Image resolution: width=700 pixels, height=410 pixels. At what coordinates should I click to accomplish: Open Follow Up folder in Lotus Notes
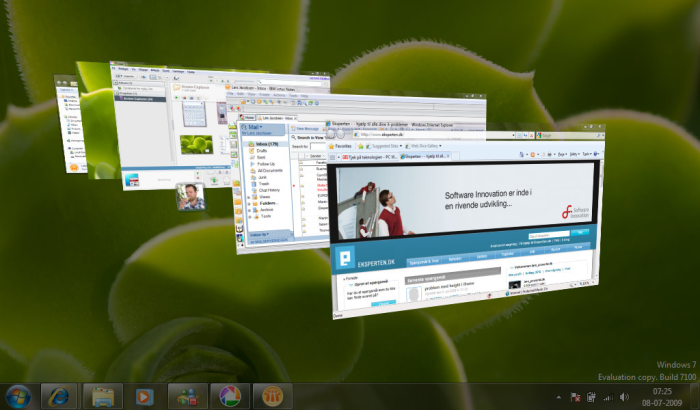(266, 164)
